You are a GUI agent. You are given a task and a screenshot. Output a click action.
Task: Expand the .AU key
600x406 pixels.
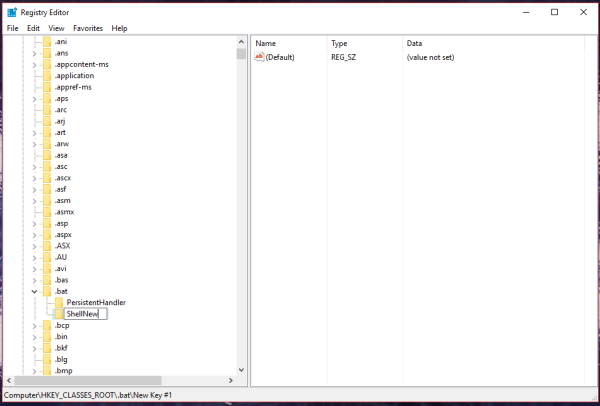(34, 258)
